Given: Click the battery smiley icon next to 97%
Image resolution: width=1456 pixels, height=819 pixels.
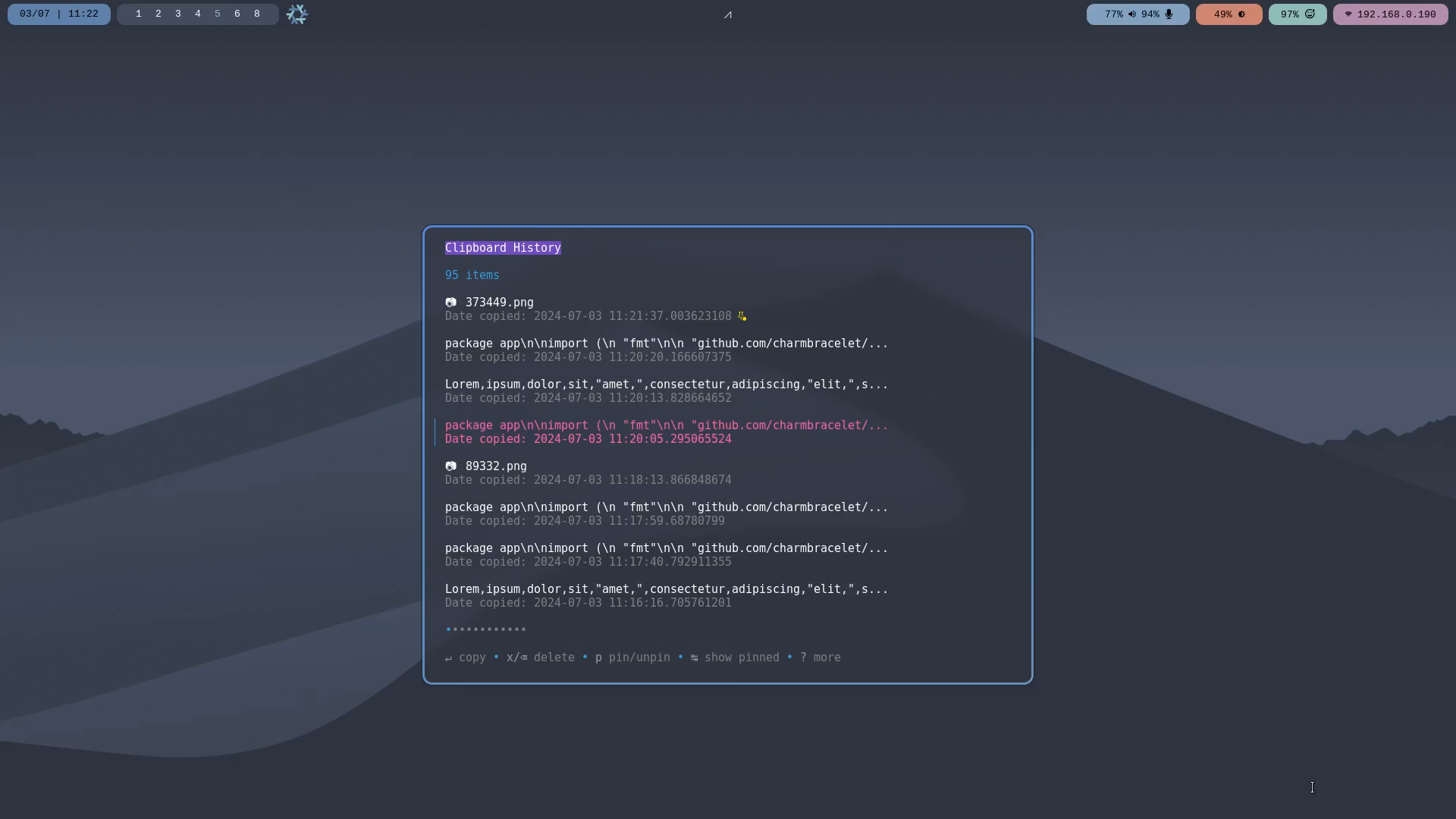Looking at the screenshot, I should point(1310,14).
